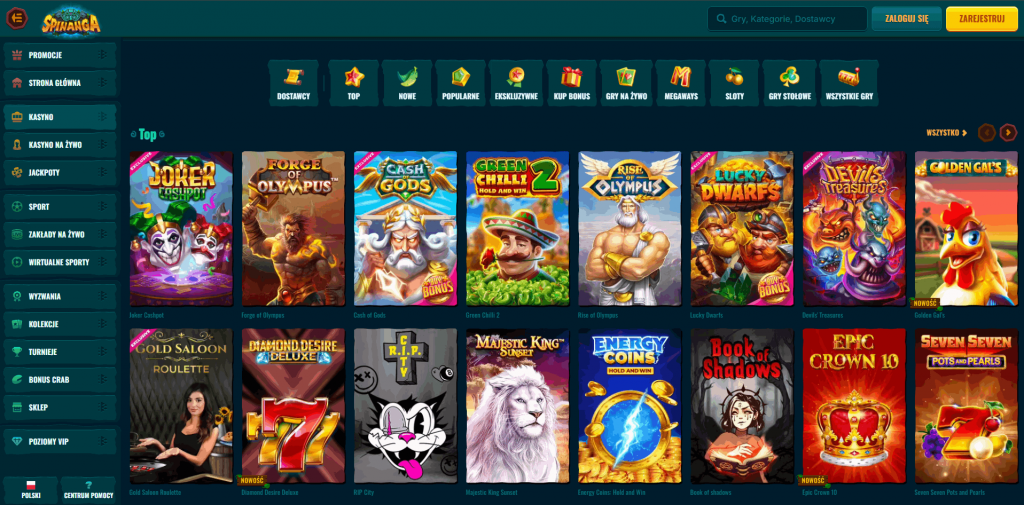Open the Devils' Treasures game thumbnail

pos(854,229)
